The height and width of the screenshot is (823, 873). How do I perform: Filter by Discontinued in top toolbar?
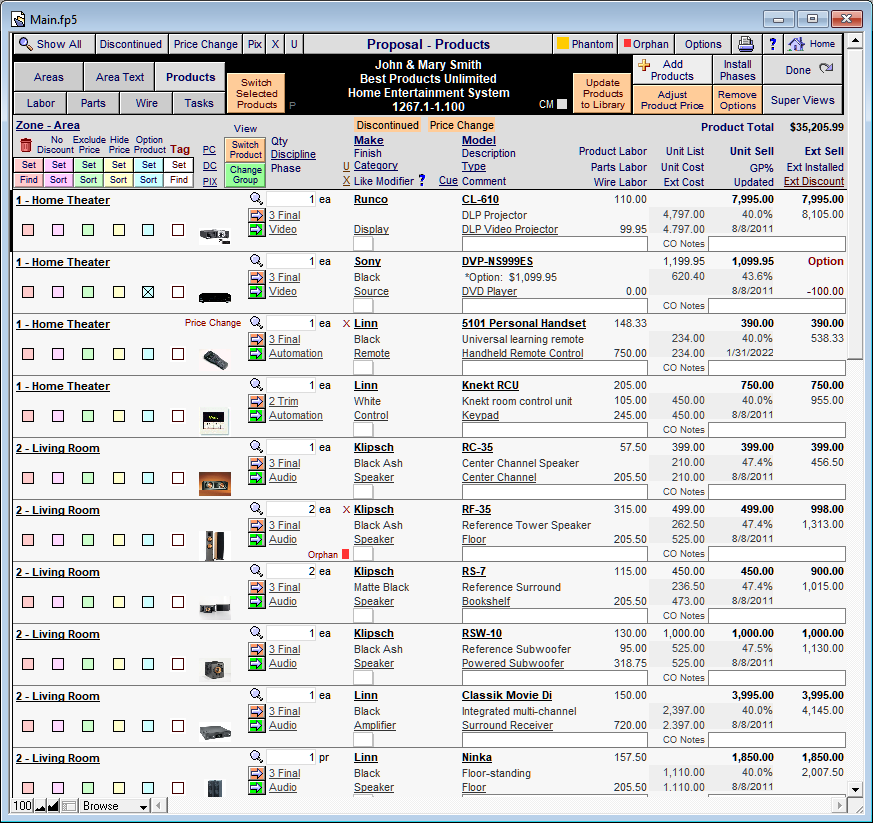point(130,44)
